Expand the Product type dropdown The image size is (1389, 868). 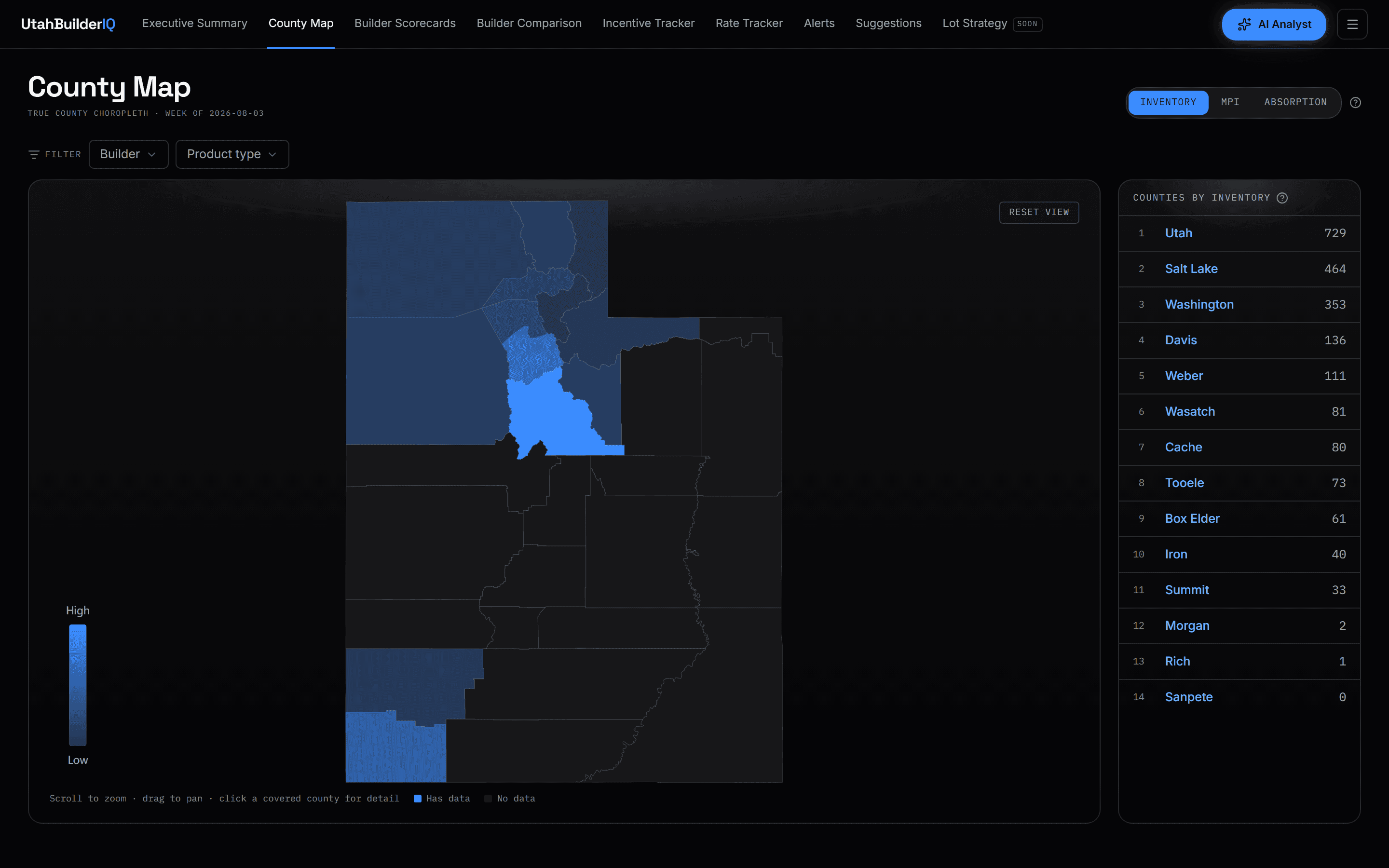point(232,154)
